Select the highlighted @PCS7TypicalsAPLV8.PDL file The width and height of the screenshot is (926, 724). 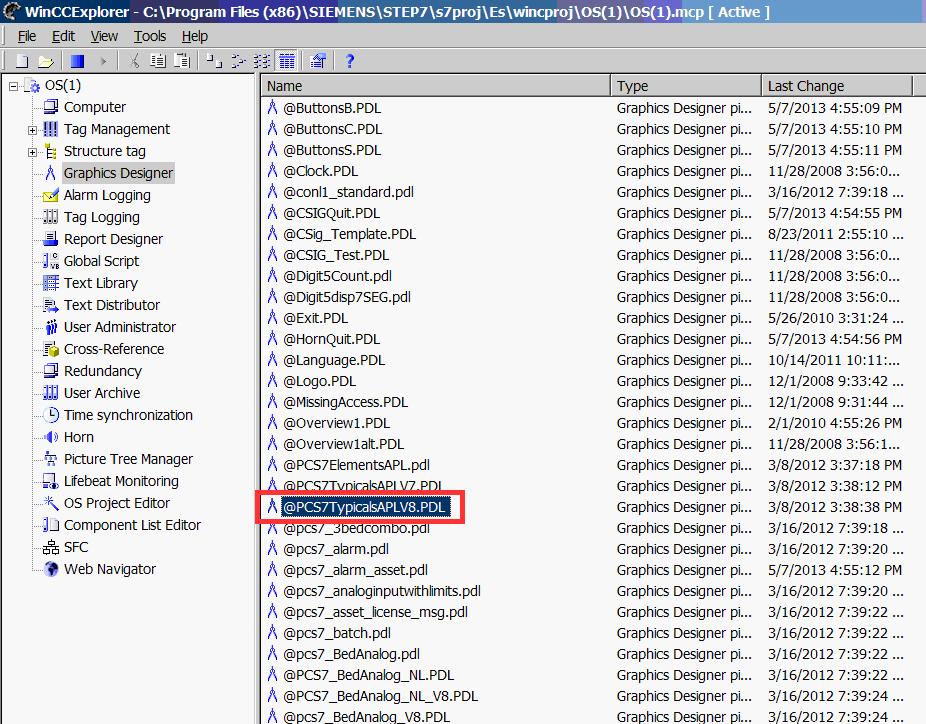[x=364, y=507]
